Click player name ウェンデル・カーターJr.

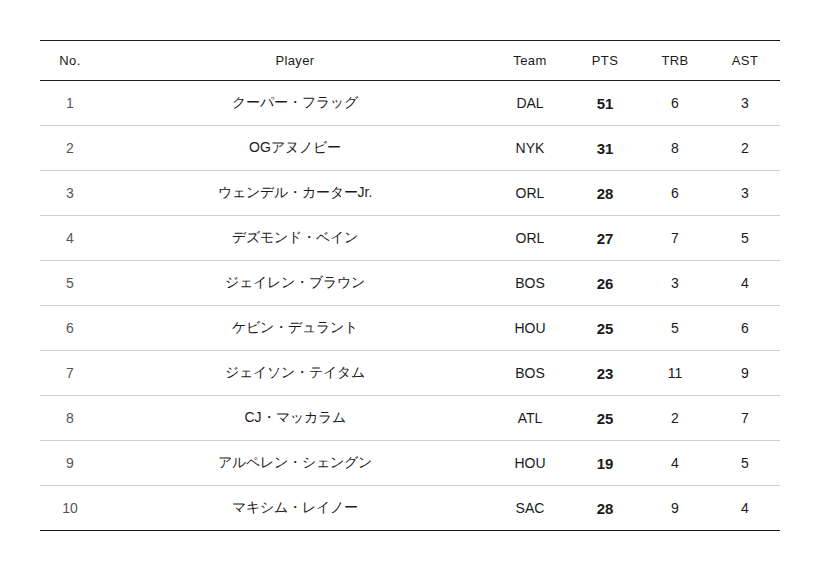(x=295, y=193)
